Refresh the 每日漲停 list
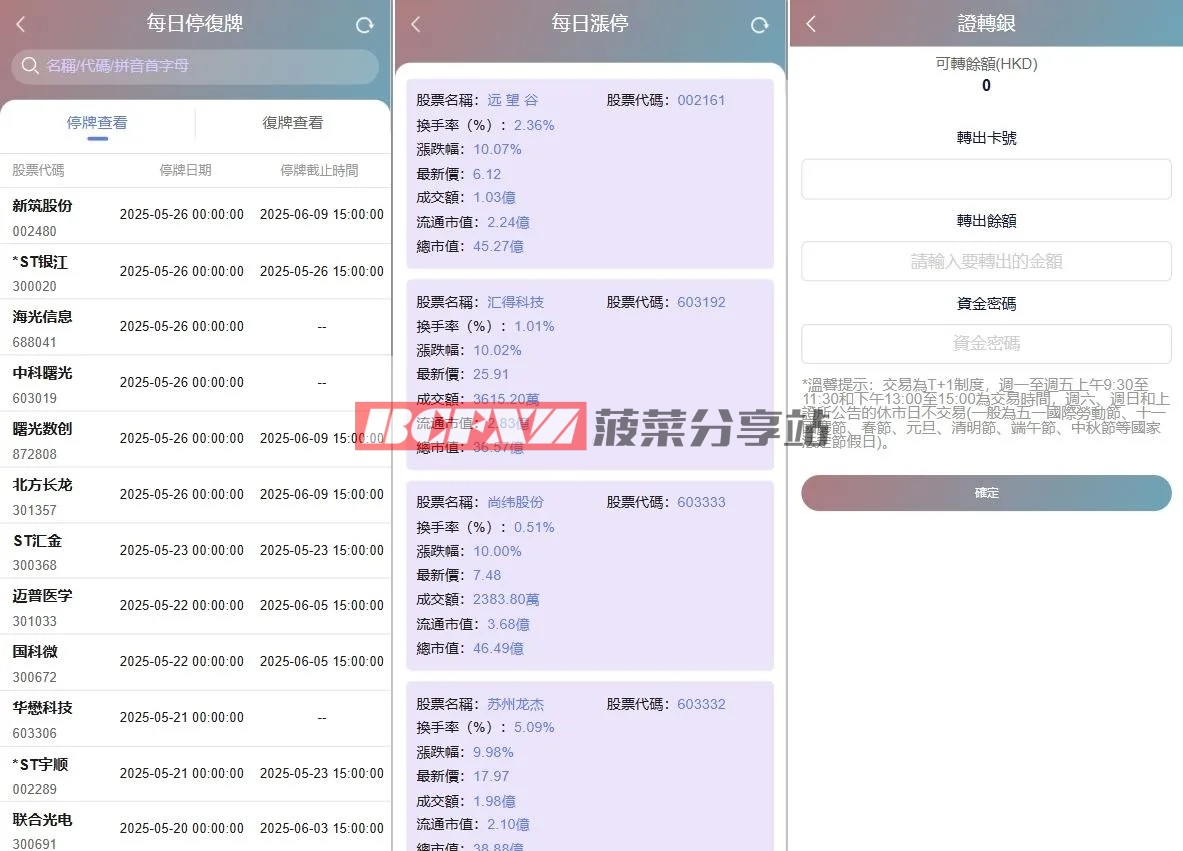 [760, 26]
